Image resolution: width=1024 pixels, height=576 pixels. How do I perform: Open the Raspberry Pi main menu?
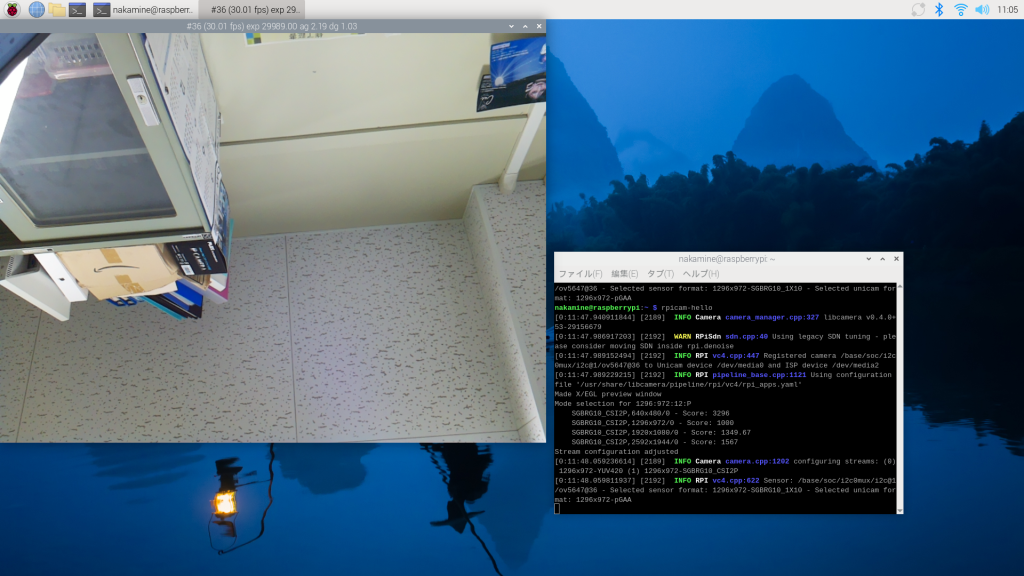[x=12, y=9]
